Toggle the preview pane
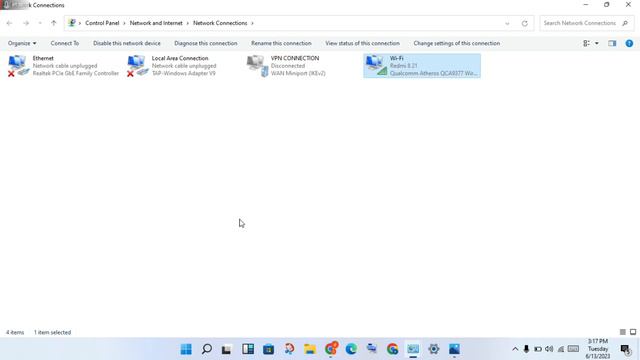640x360 pixels. click(x=612, y=43)
